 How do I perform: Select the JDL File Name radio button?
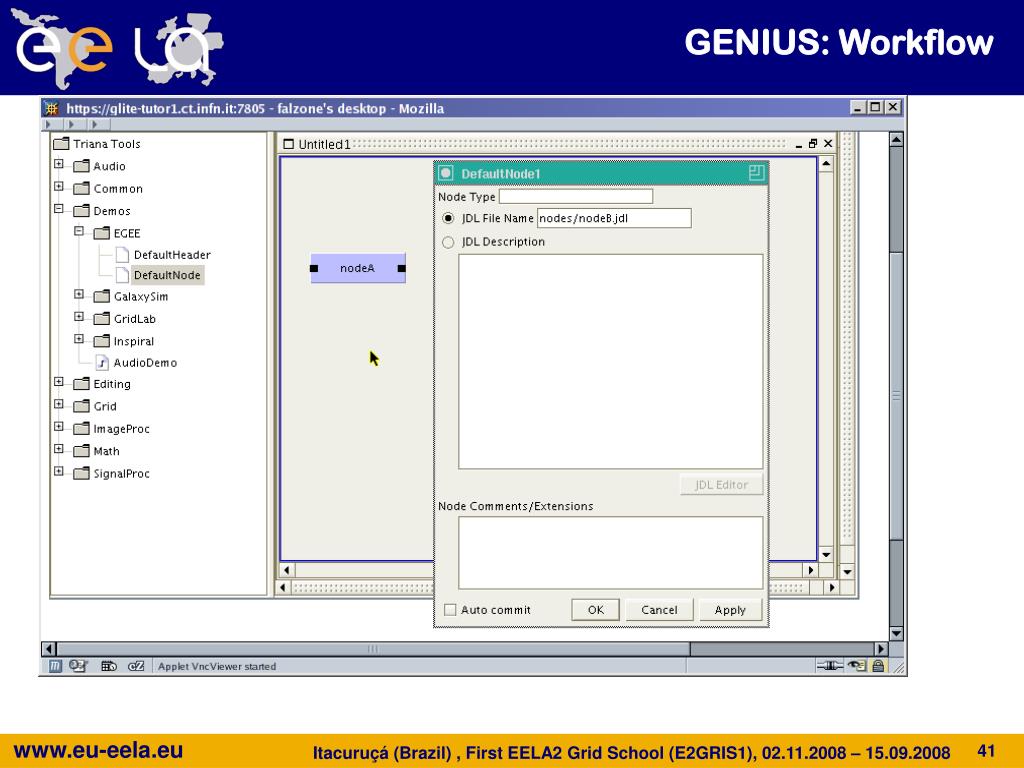coord(448,218)
